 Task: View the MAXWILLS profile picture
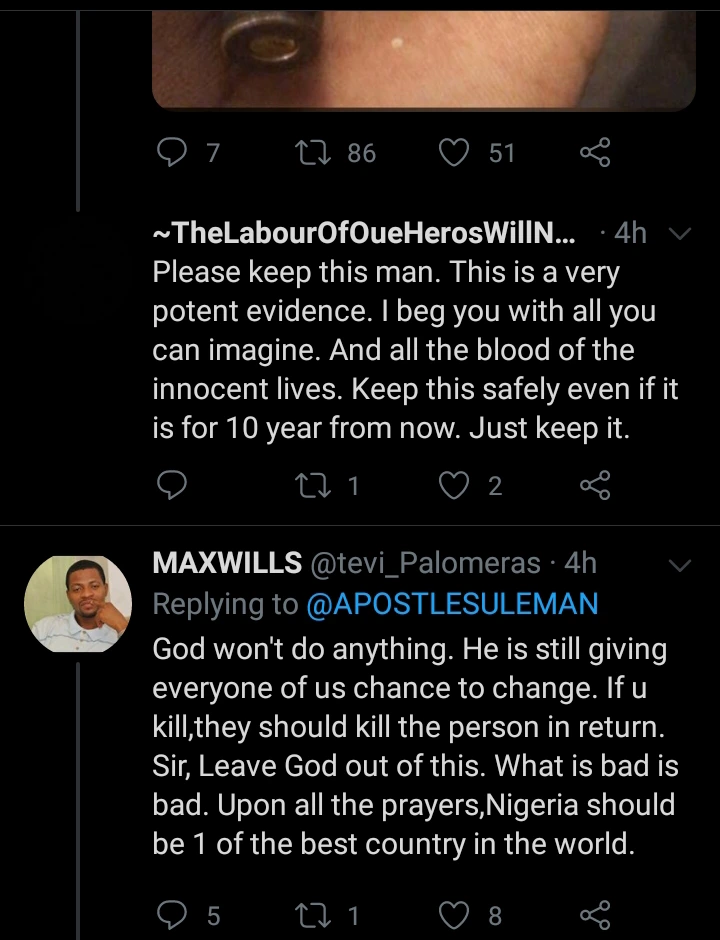point(77,604)
